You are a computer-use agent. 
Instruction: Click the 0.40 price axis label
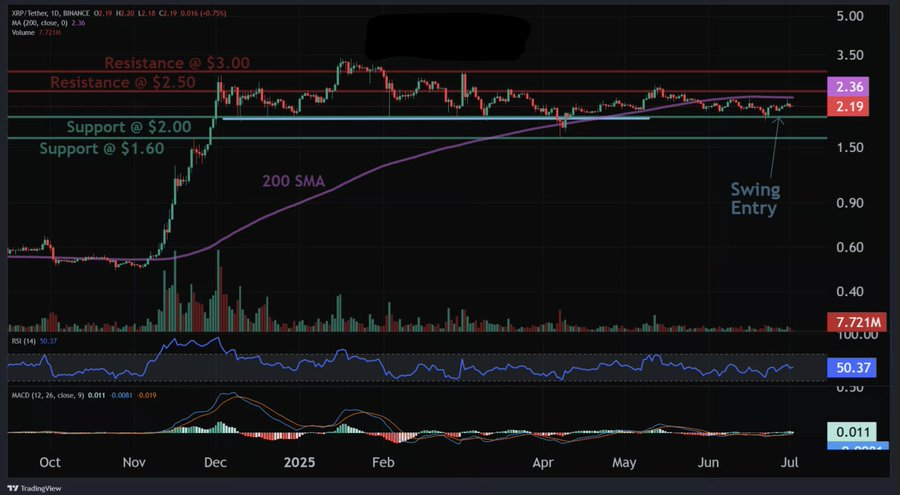tap(849, 292)
